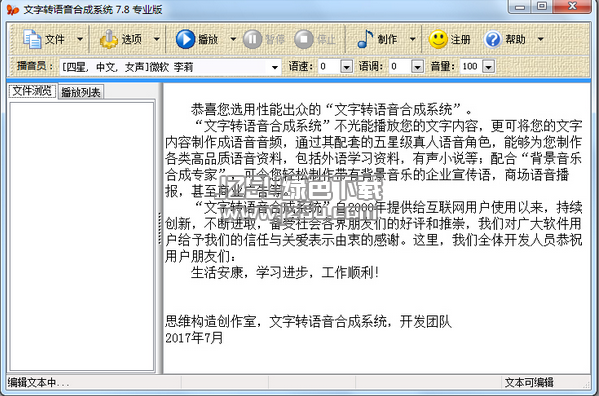Click the 选项 settings icon
Screen dimensions: 599x396
point(108,39)
